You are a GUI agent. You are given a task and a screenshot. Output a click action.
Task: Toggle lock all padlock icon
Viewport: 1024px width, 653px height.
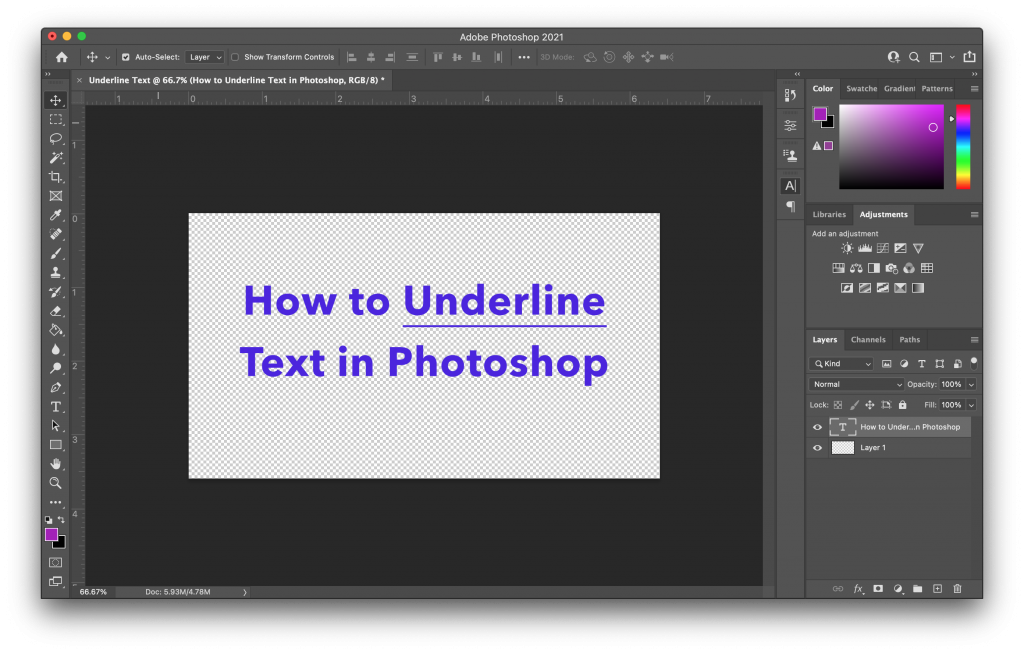pyautogui.click(x=903, y=405)
